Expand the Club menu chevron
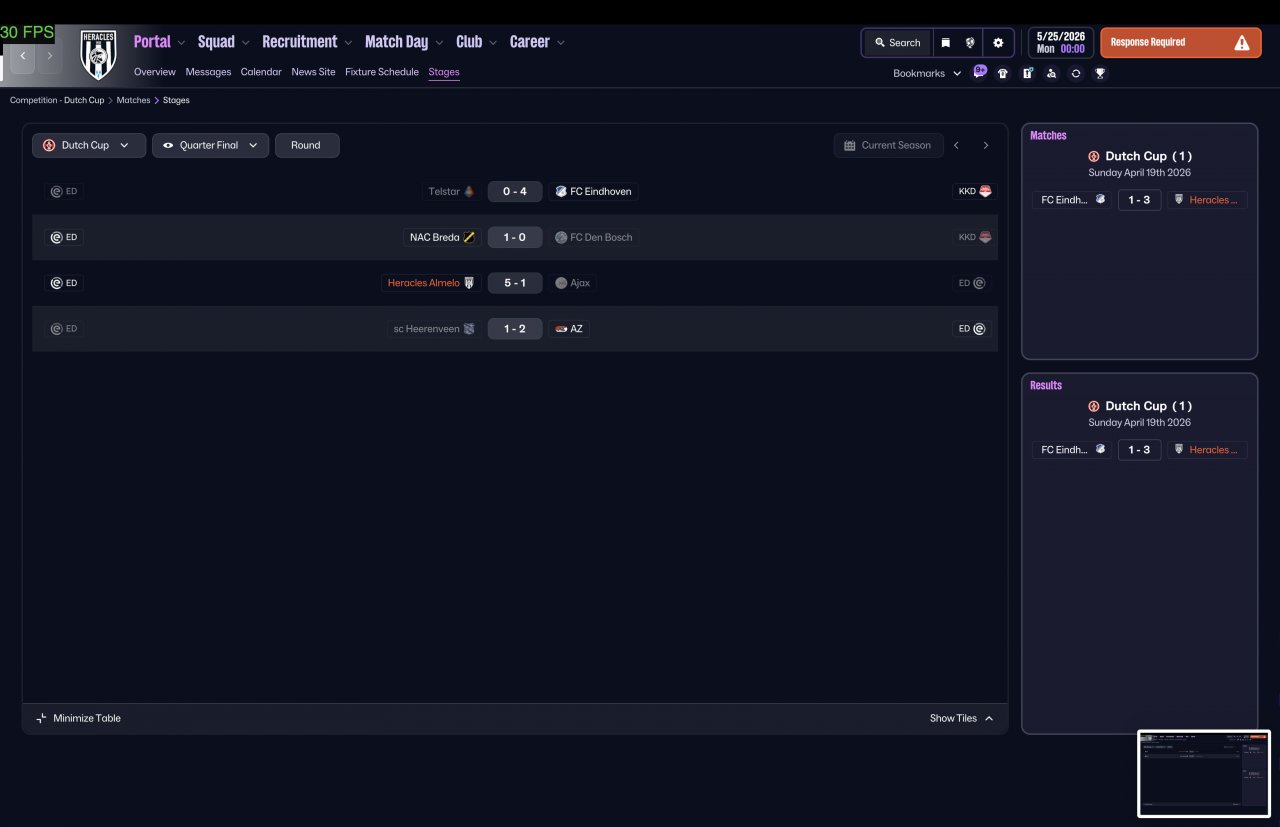Image resolution: width=1280 pixels, height=827 pixels. tap(493, 43)
